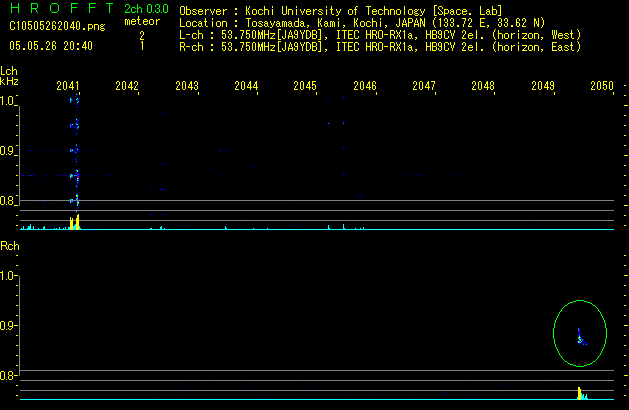Click the 2042 time axis marker
The width and height of the screenshot is (629, 410).
pyautogui.click(x=127, y=86)
